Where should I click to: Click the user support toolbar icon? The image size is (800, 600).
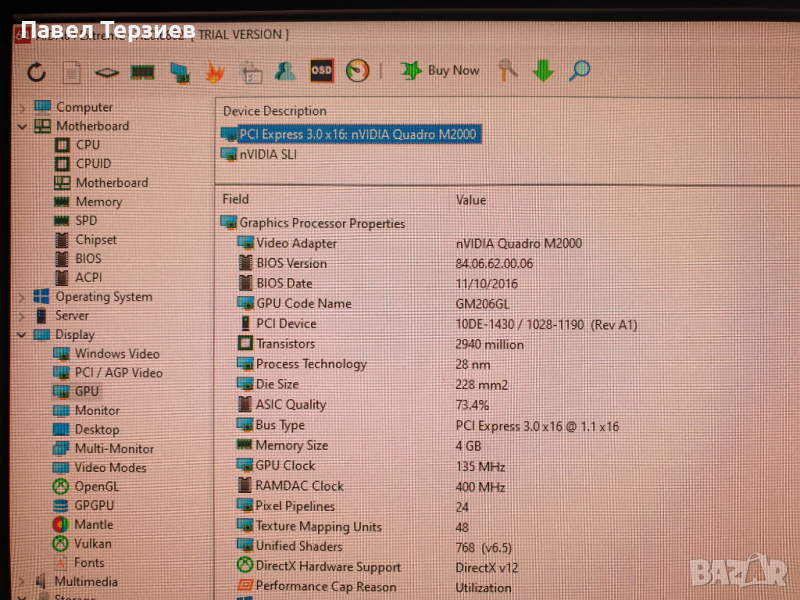[x=285, y=72]
